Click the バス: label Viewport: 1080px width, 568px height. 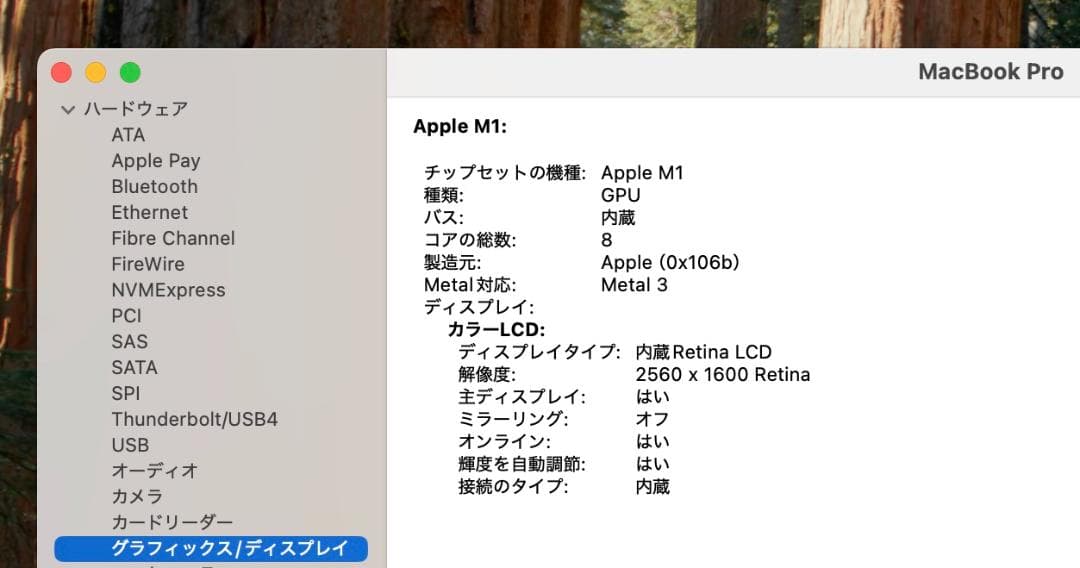coord(444,218)
